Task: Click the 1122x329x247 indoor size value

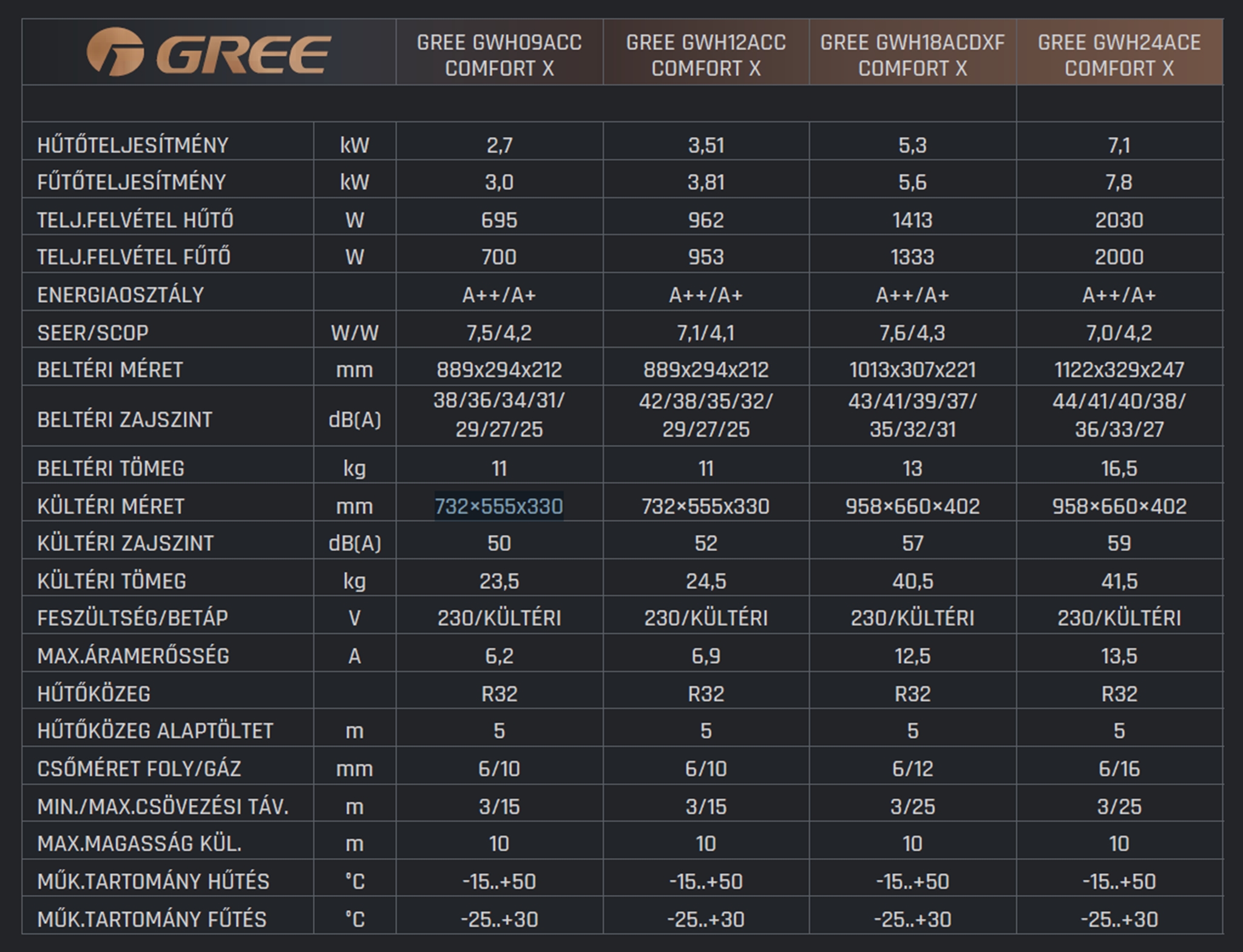Action: click(1119, 370)
